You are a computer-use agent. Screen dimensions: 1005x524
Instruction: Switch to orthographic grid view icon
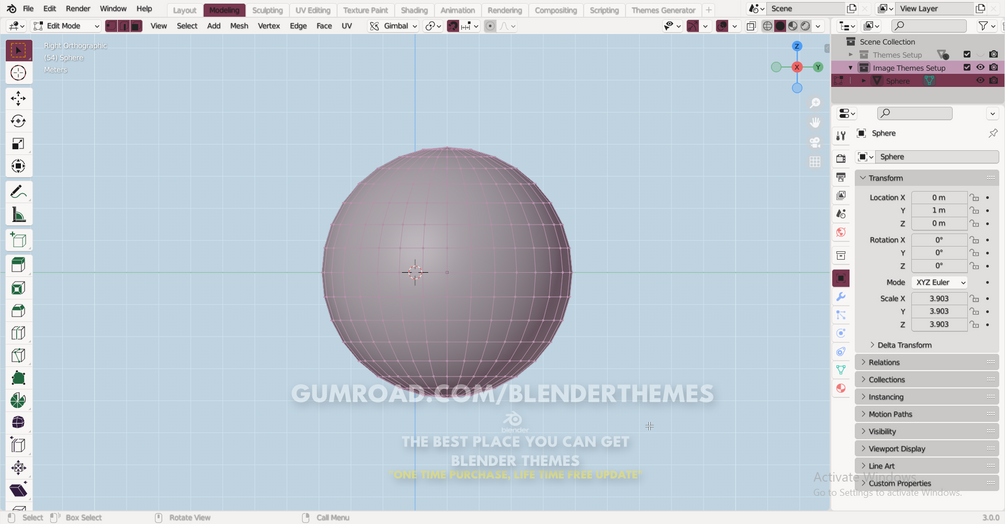[x=815, y=162]
